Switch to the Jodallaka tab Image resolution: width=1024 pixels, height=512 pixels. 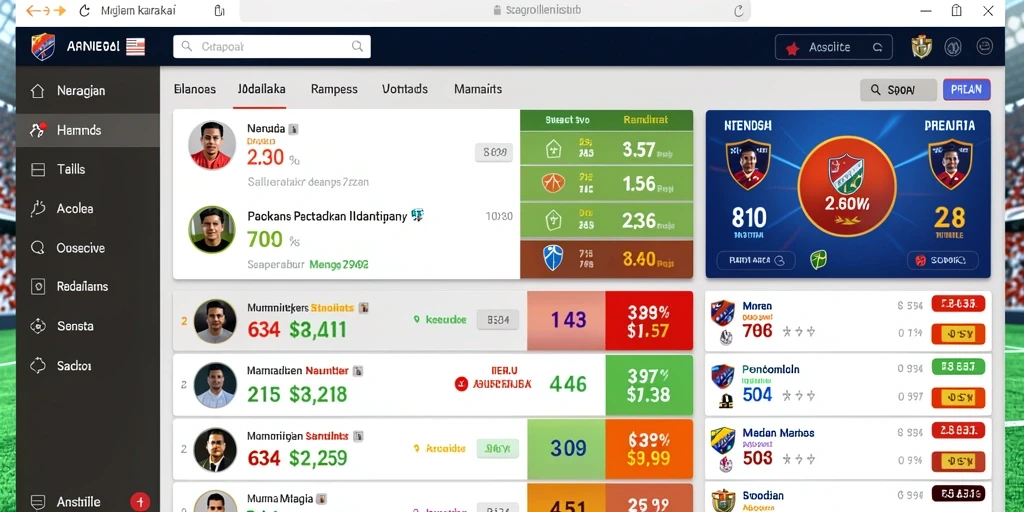click(261, 89)
